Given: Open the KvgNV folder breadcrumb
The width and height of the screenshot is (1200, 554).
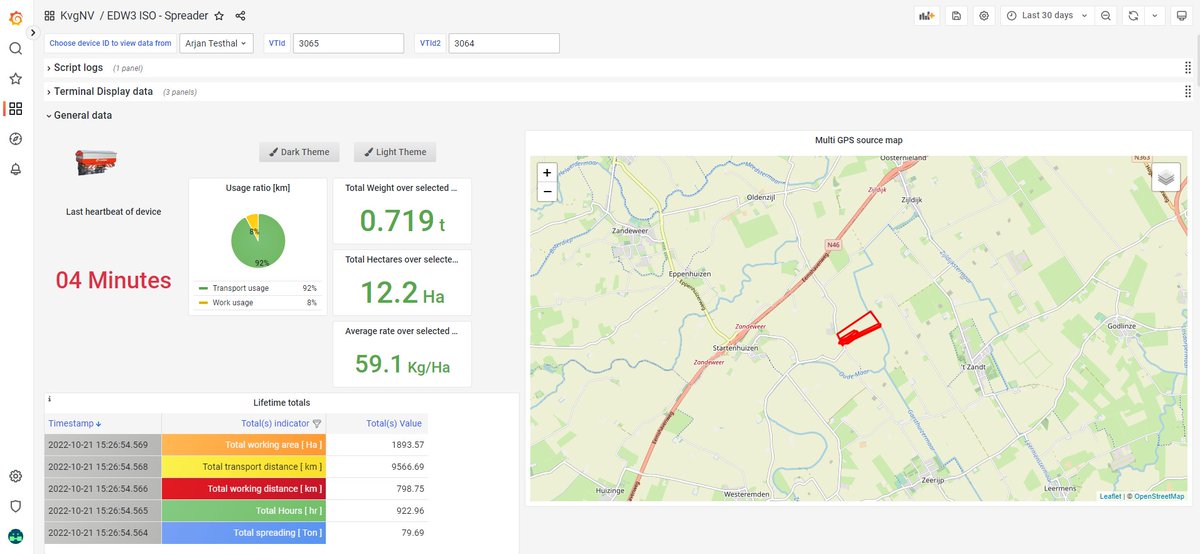Looking at the screenshot, I should pyautogui.click(x=78, y=16).
